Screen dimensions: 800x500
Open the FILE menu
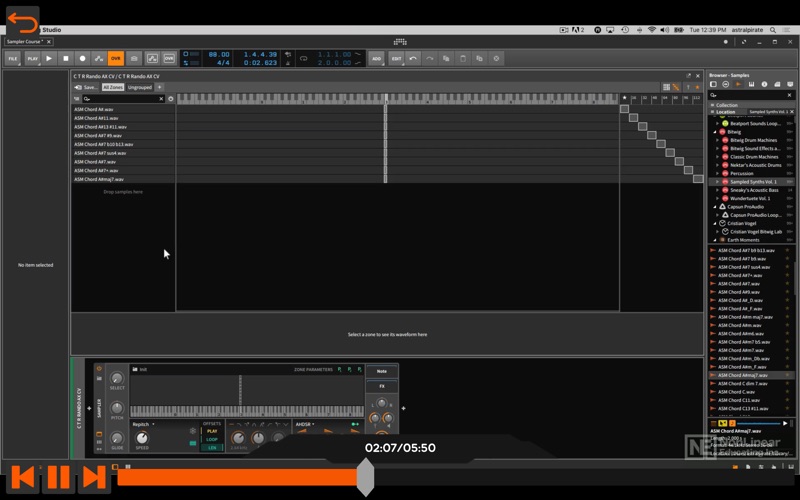tap(13, 59)
